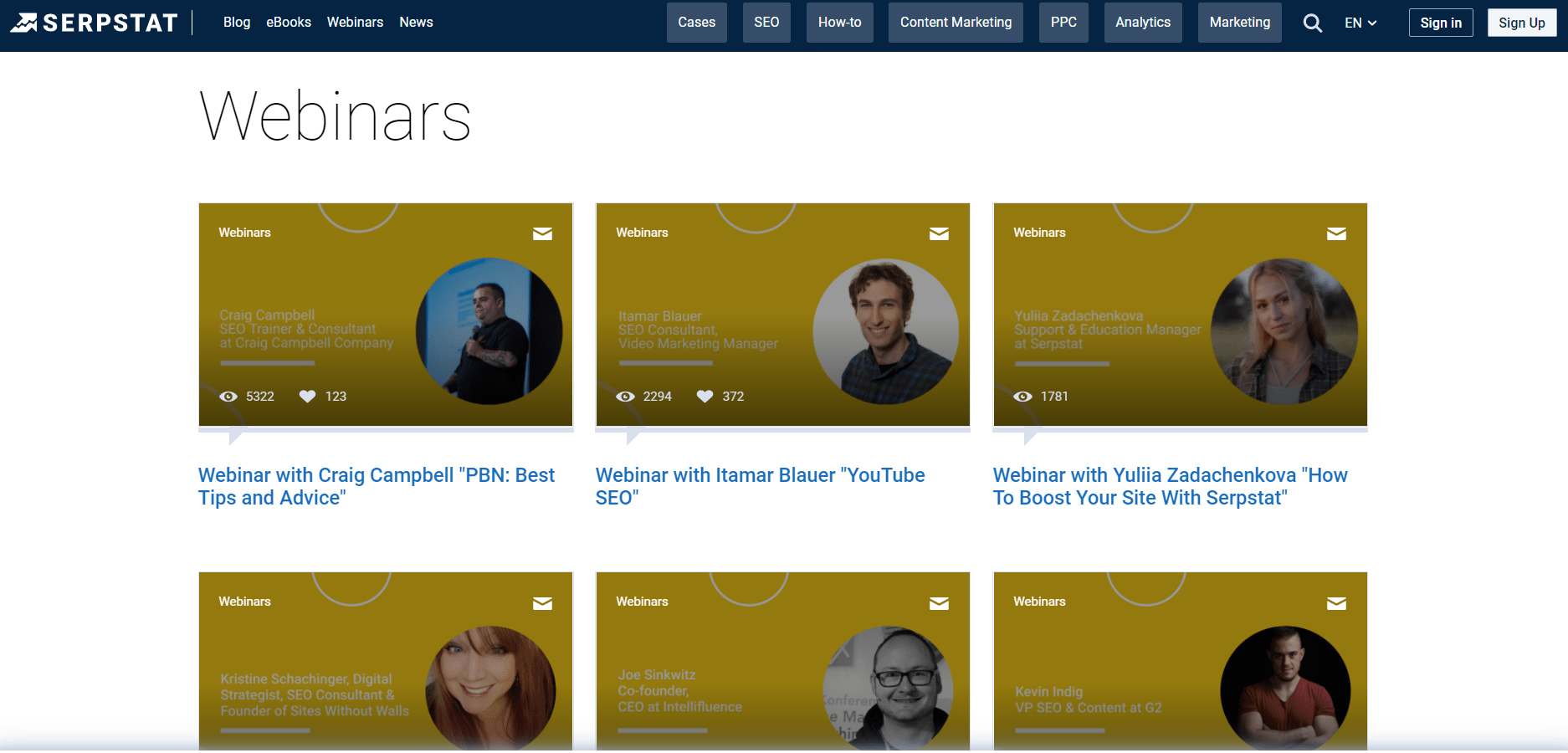
Task: Select the SEO category tab
Action: pyautogui.click(x=766, y=23)
